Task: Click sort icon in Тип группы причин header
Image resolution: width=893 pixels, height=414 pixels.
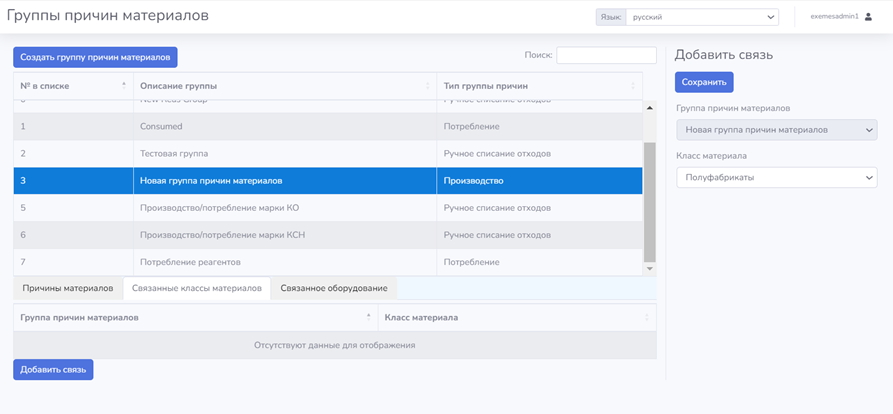Action: (634, 86)
